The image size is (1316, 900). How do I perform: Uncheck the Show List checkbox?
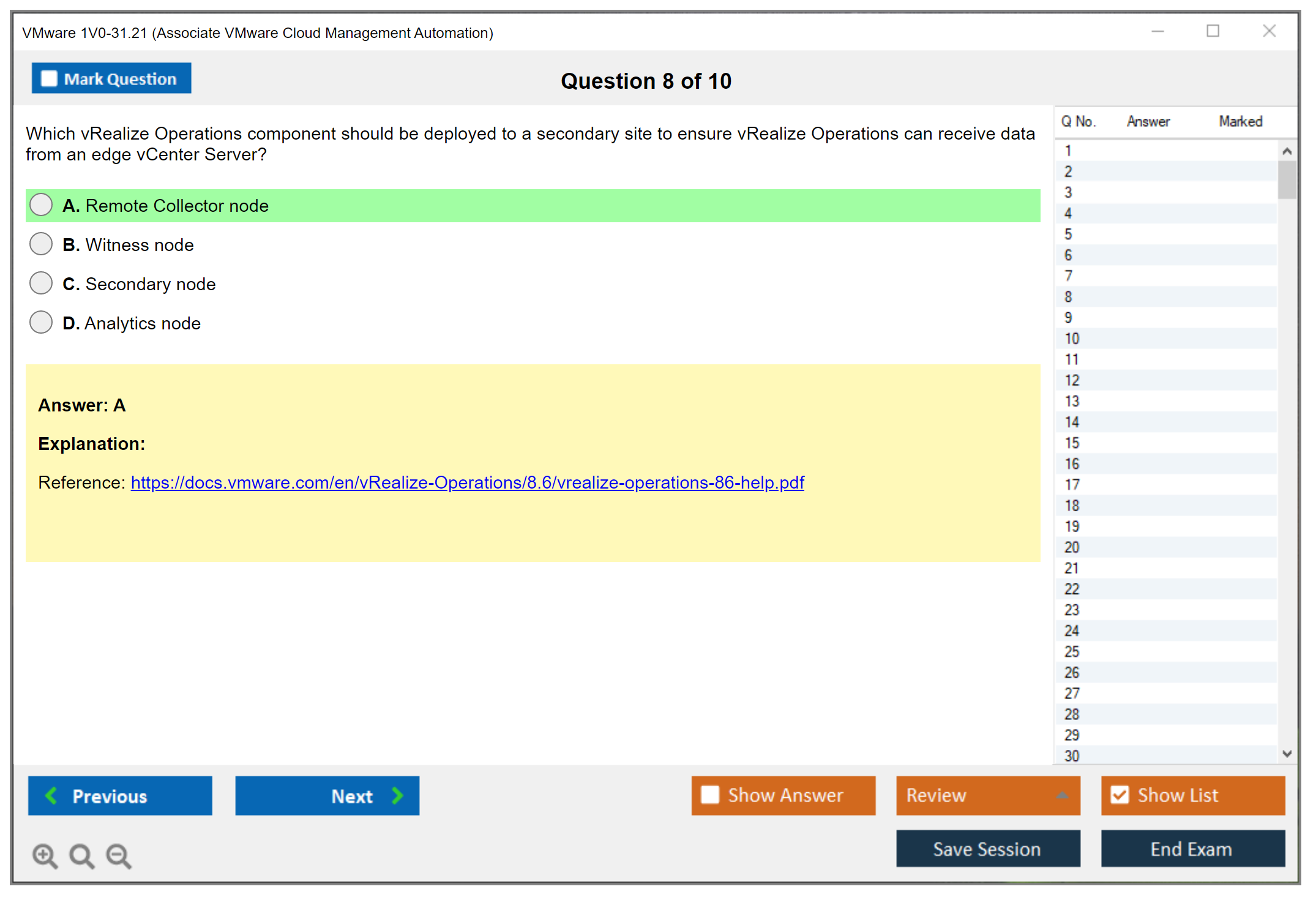[1120, 795]
